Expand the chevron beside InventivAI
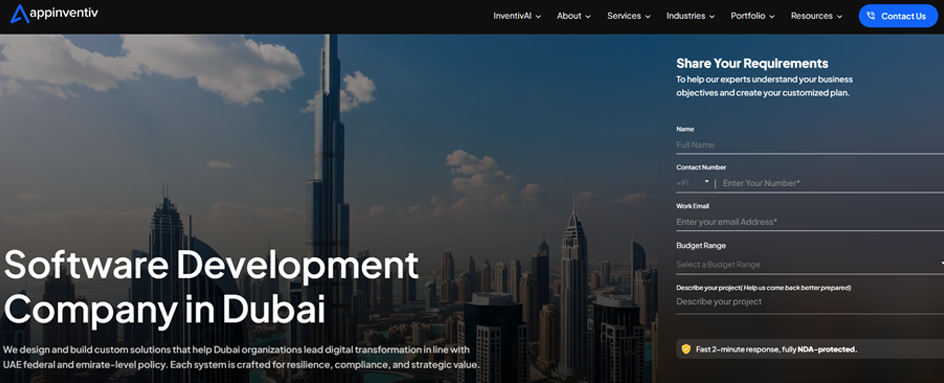Image resolution: width=944 pixels, height=383 pixels. (538, 17)
